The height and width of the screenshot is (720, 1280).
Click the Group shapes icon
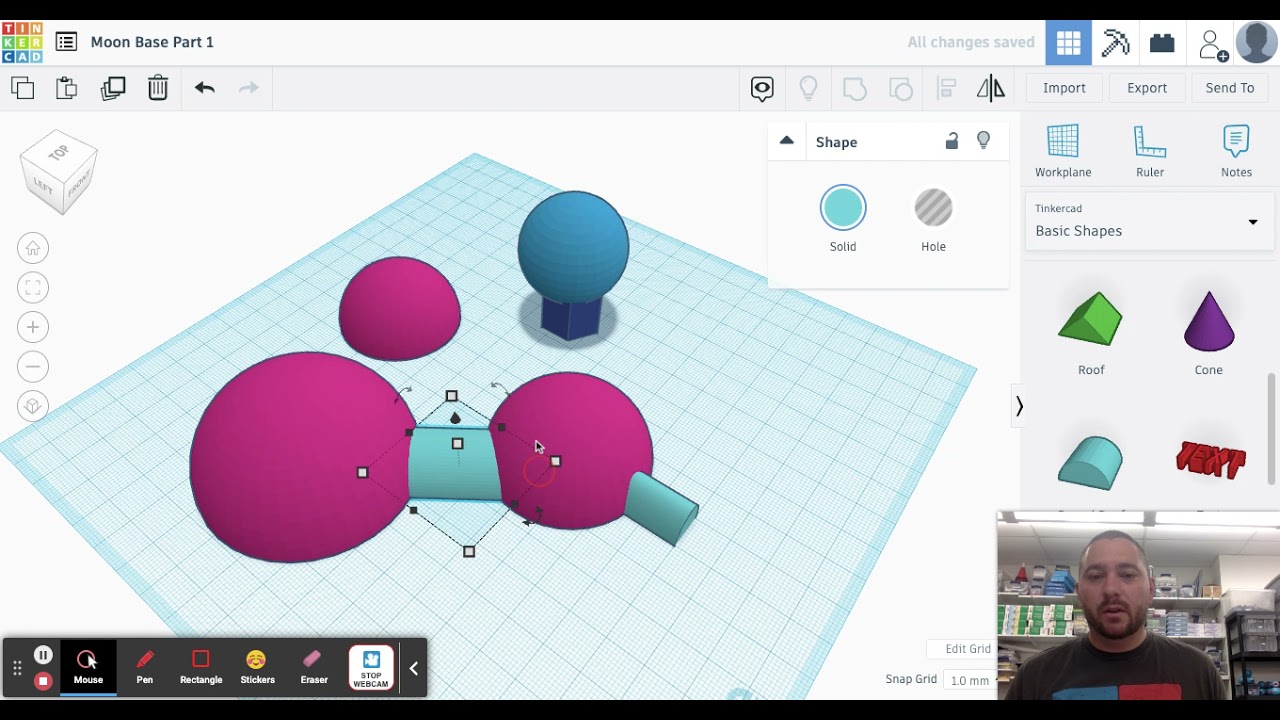(855, 89)
